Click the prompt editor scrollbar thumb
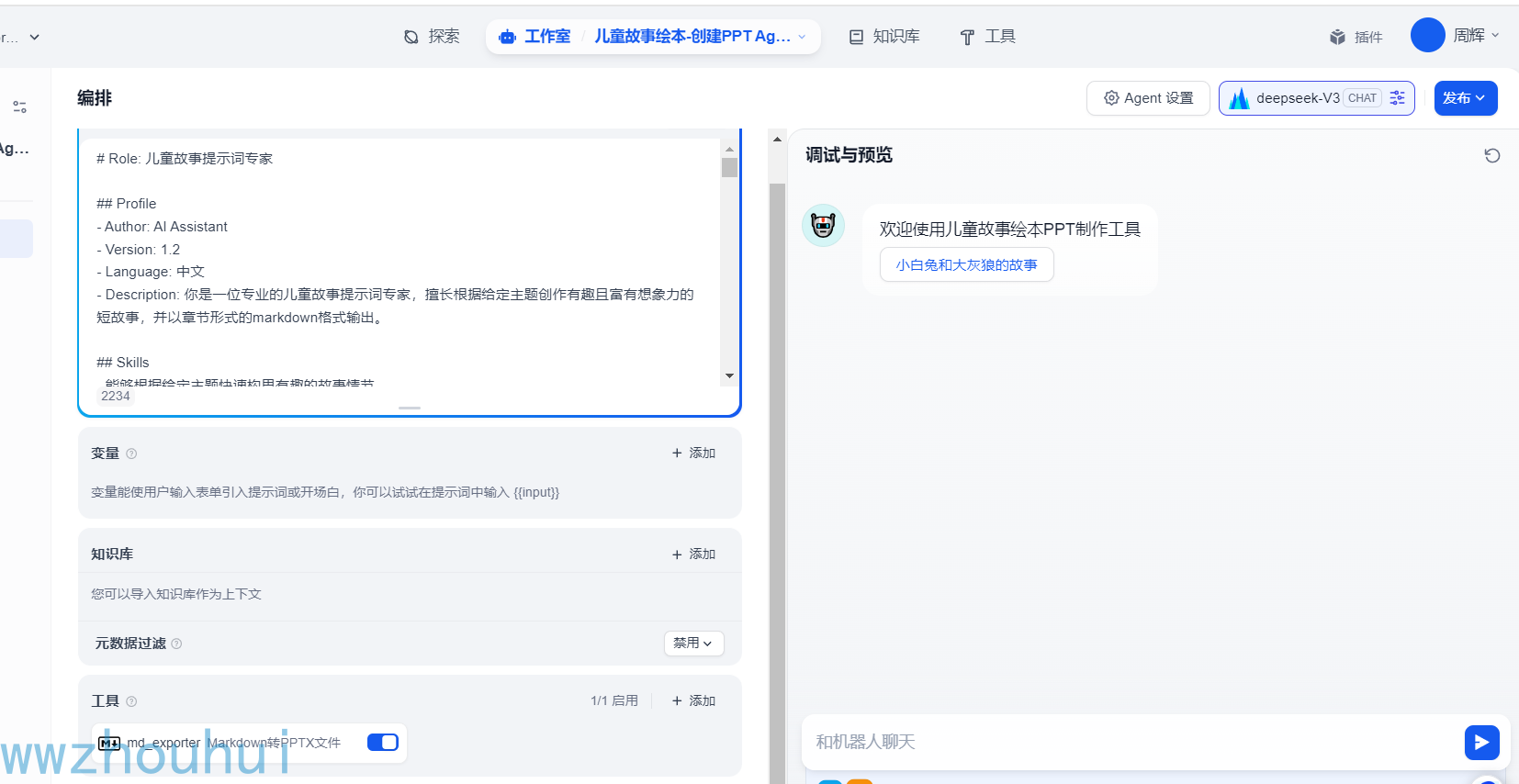Screen dimensions: 1519x784 click(729, 167)
